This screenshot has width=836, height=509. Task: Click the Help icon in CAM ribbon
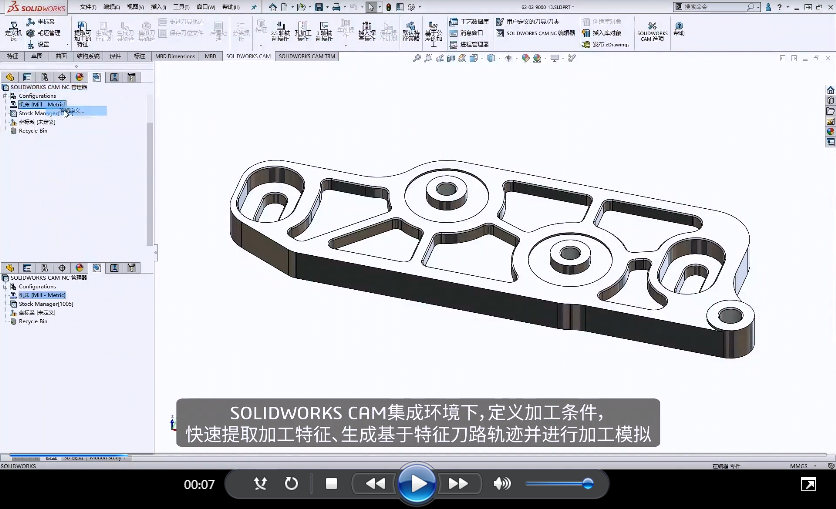coord(679,29)
